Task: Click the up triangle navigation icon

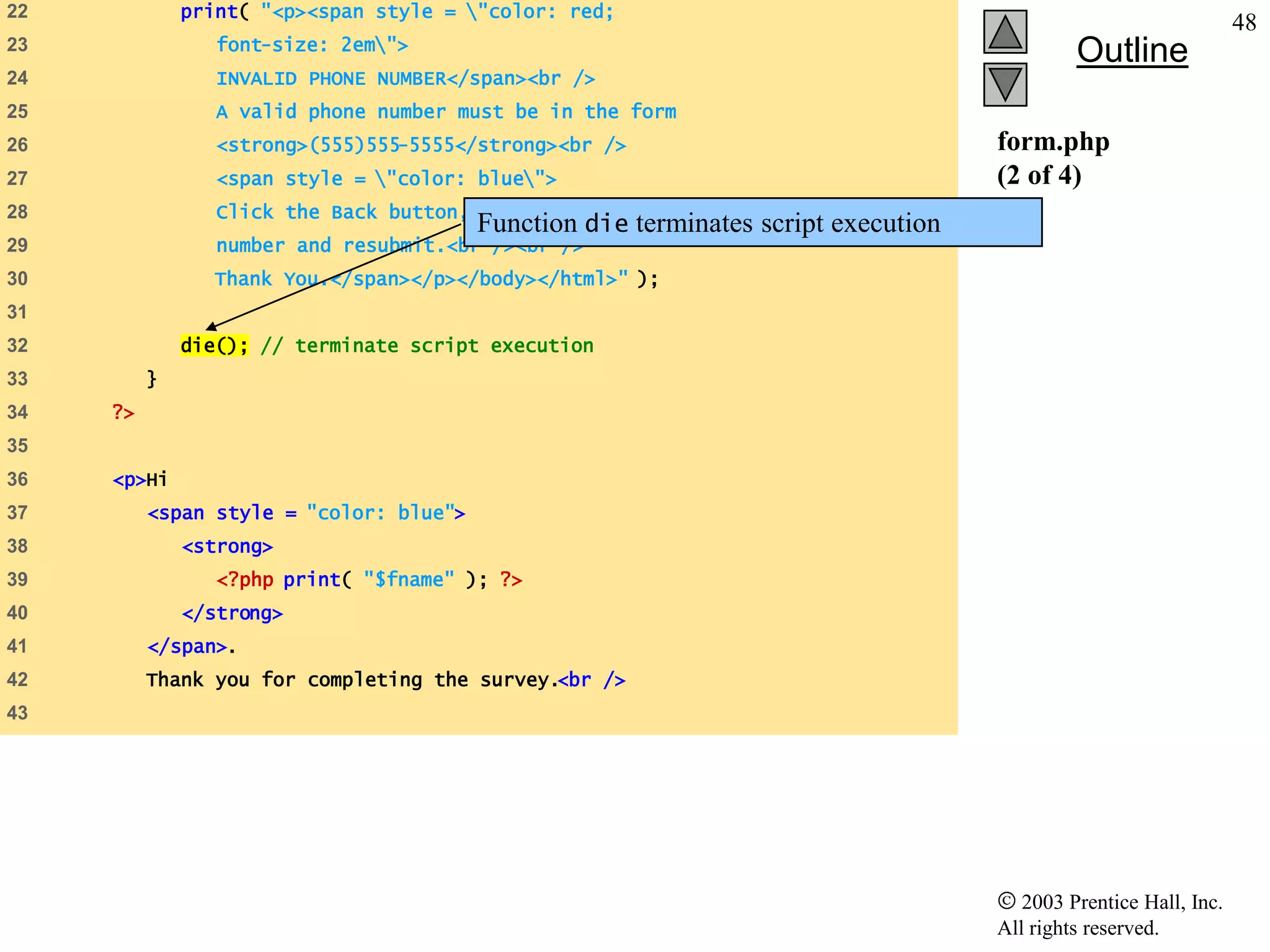Action: tap(1005, 32)
